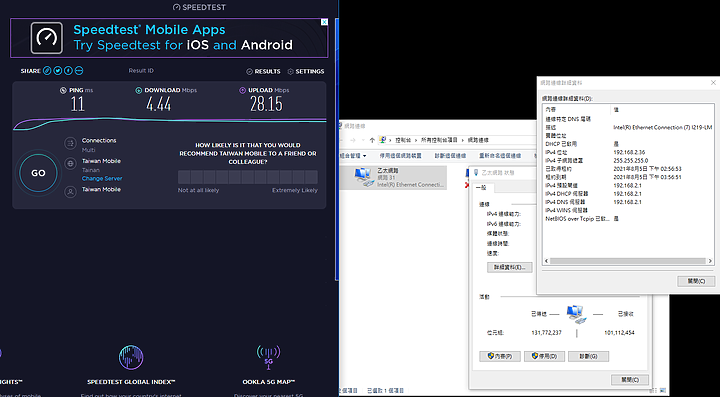Click 網路連線 breadcrumb in address bar

click(x=478, y=140)
